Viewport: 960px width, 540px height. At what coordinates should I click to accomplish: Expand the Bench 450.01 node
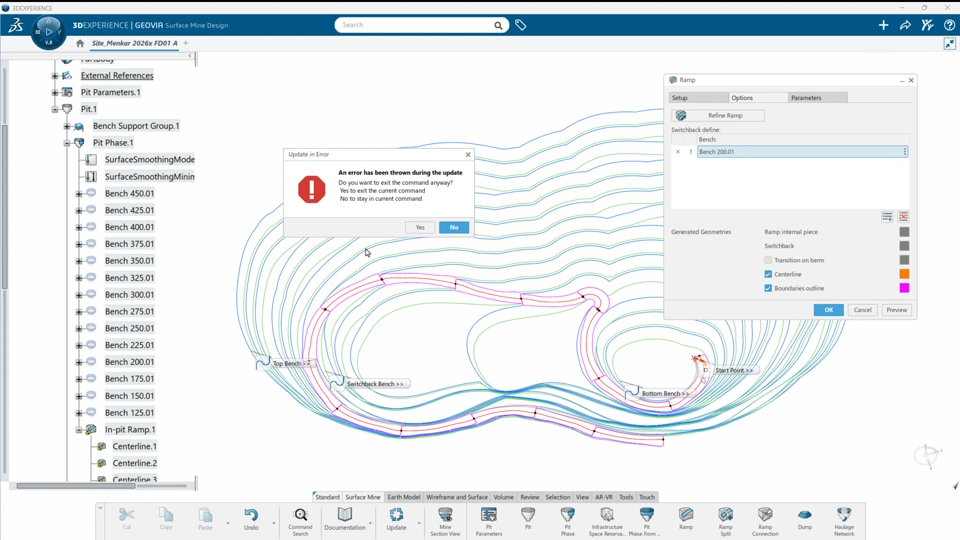(78, 193)
